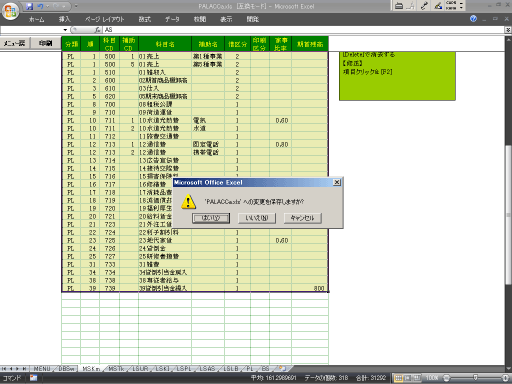The image size is (512, 384).
Task: Switch to the LSPL sheet tab
Action: coord(184,369)
